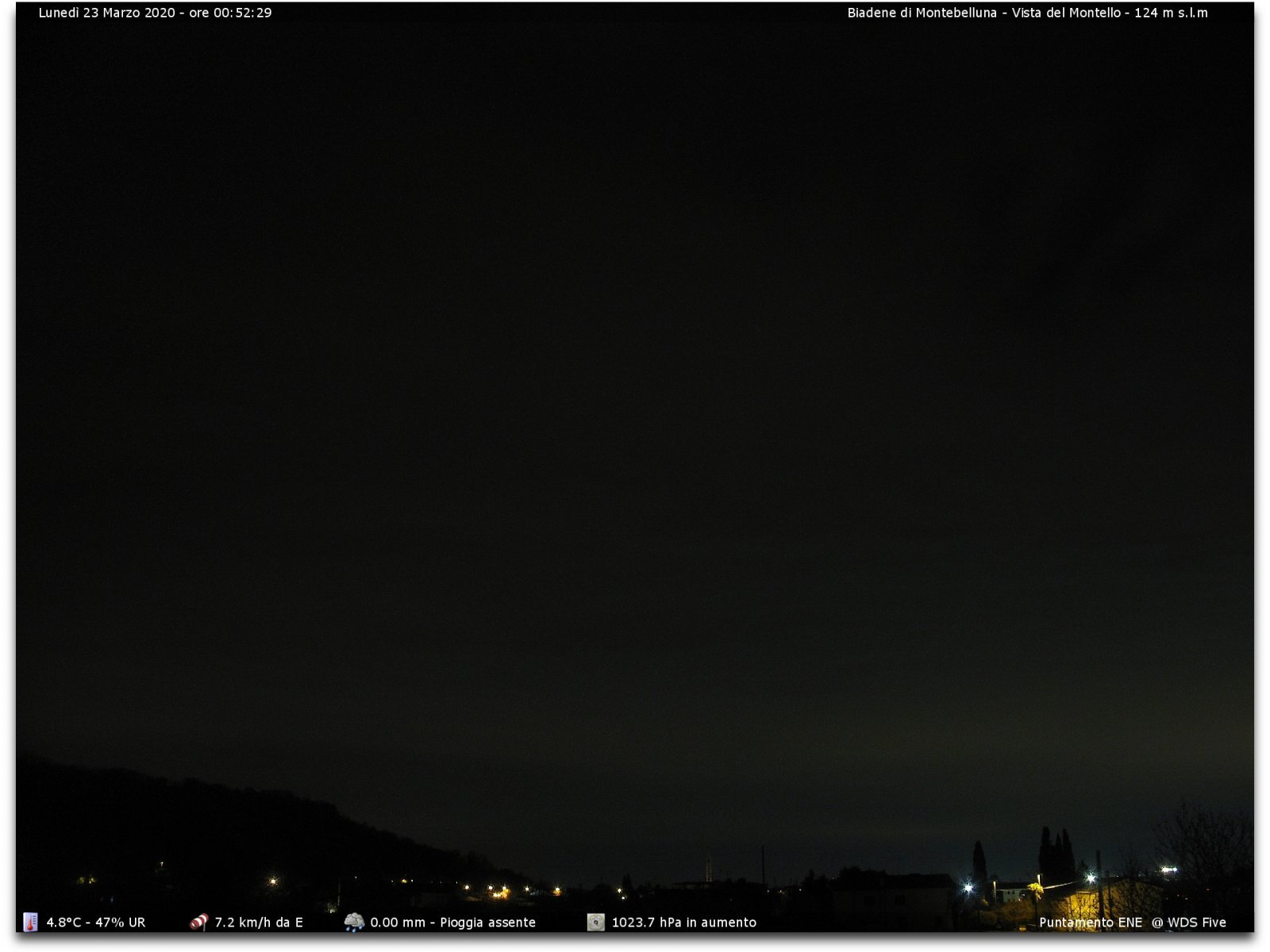Click the wind reading "7.2 km/h da E"
The width and height of the screenshot is (1270, 952).
259,923
